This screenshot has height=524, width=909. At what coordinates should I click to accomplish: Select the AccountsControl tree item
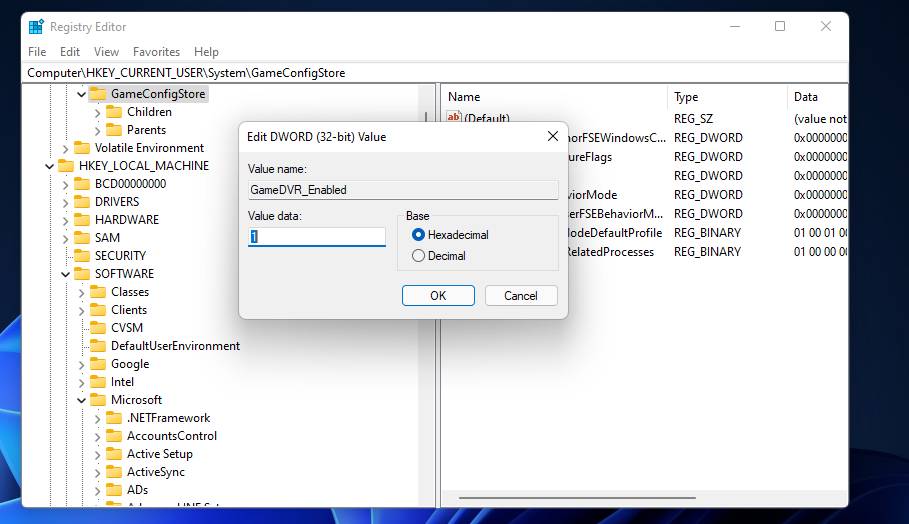tap(172, 435)
